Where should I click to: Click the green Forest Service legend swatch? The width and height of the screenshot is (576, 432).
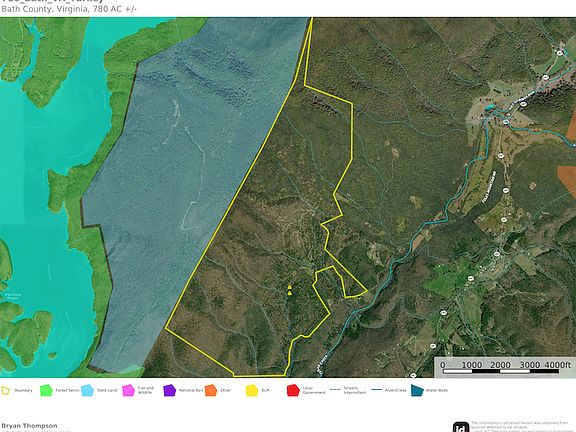[x=46, y=390]
